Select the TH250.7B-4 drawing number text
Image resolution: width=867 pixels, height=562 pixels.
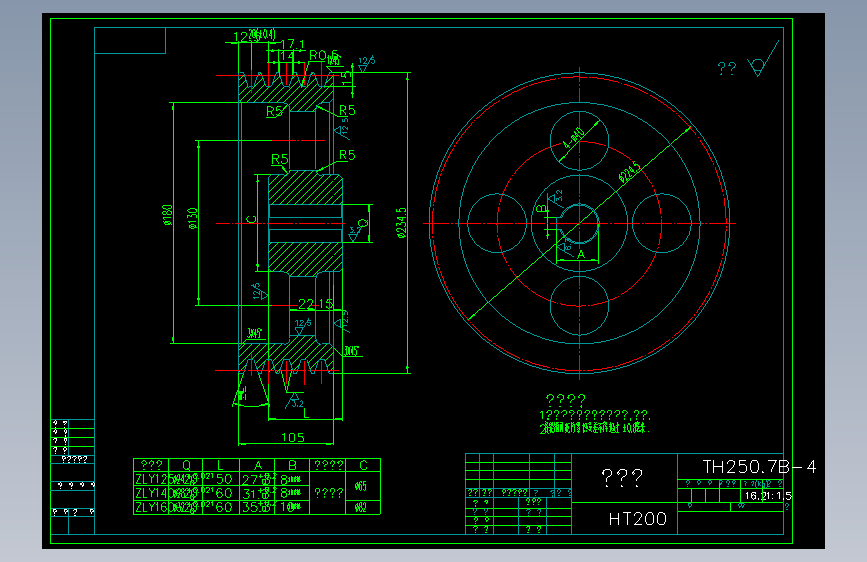tap(759, 467)
